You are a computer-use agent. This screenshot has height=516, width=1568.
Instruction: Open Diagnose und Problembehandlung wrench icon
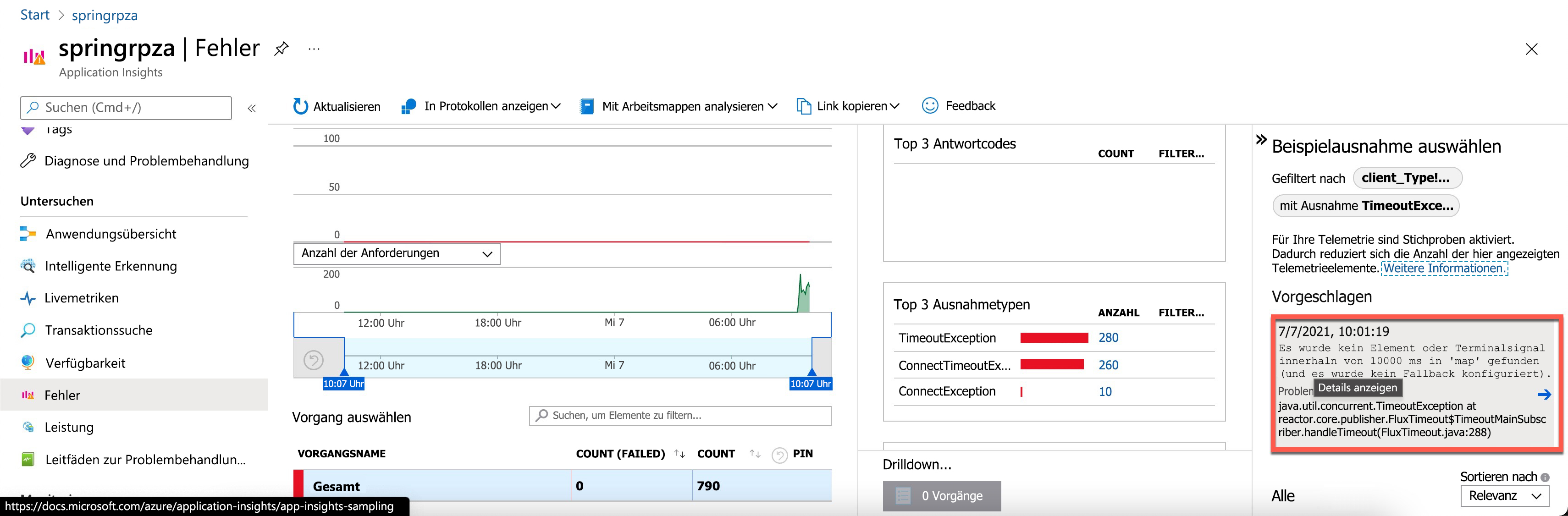click(28, 161)
